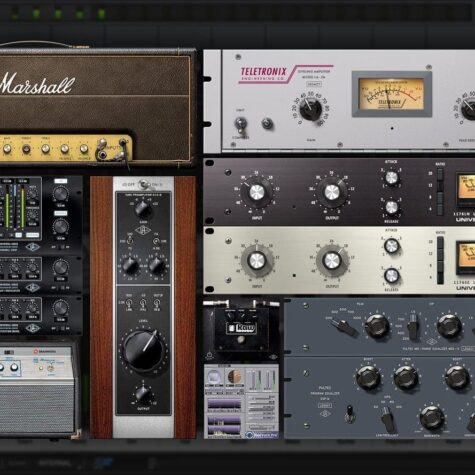The image size is (475, 475).
Task: Select ratio 8 on the black 1176
Action: [x=440, y=197]
